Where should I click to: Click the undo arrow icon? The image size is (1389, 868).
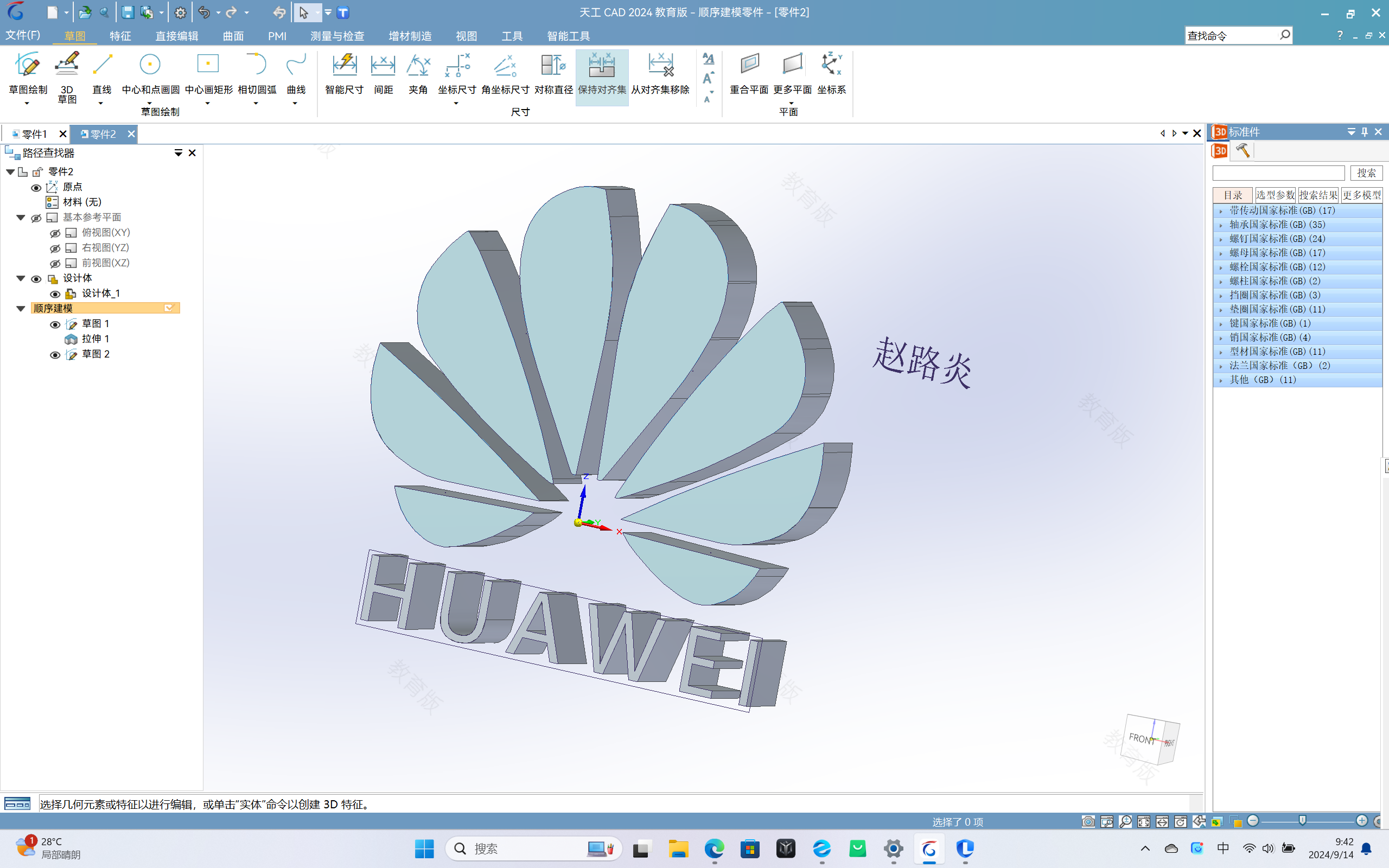pos(204,12)
